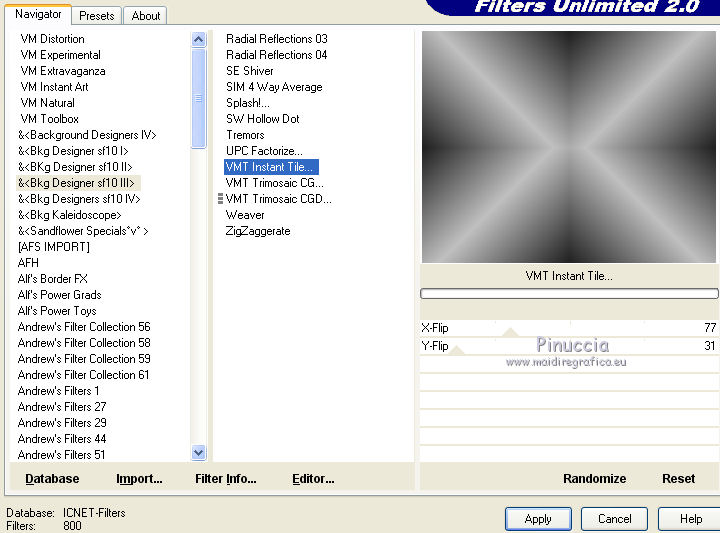Select &<Bkg Designer sf10 III> category
720x533 pixels.
[76, 183]
